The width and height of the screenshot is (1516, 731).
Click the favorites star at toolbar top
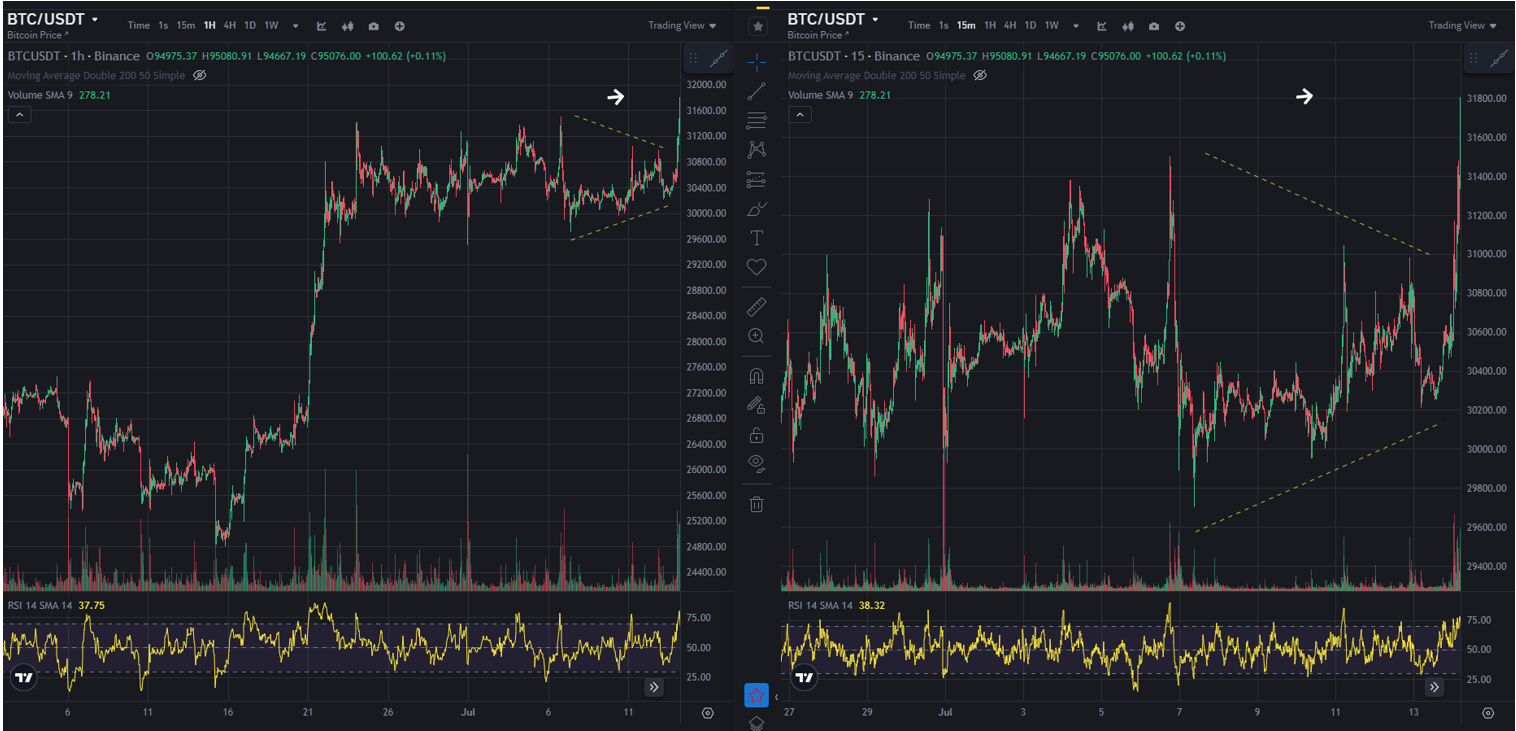758,26
